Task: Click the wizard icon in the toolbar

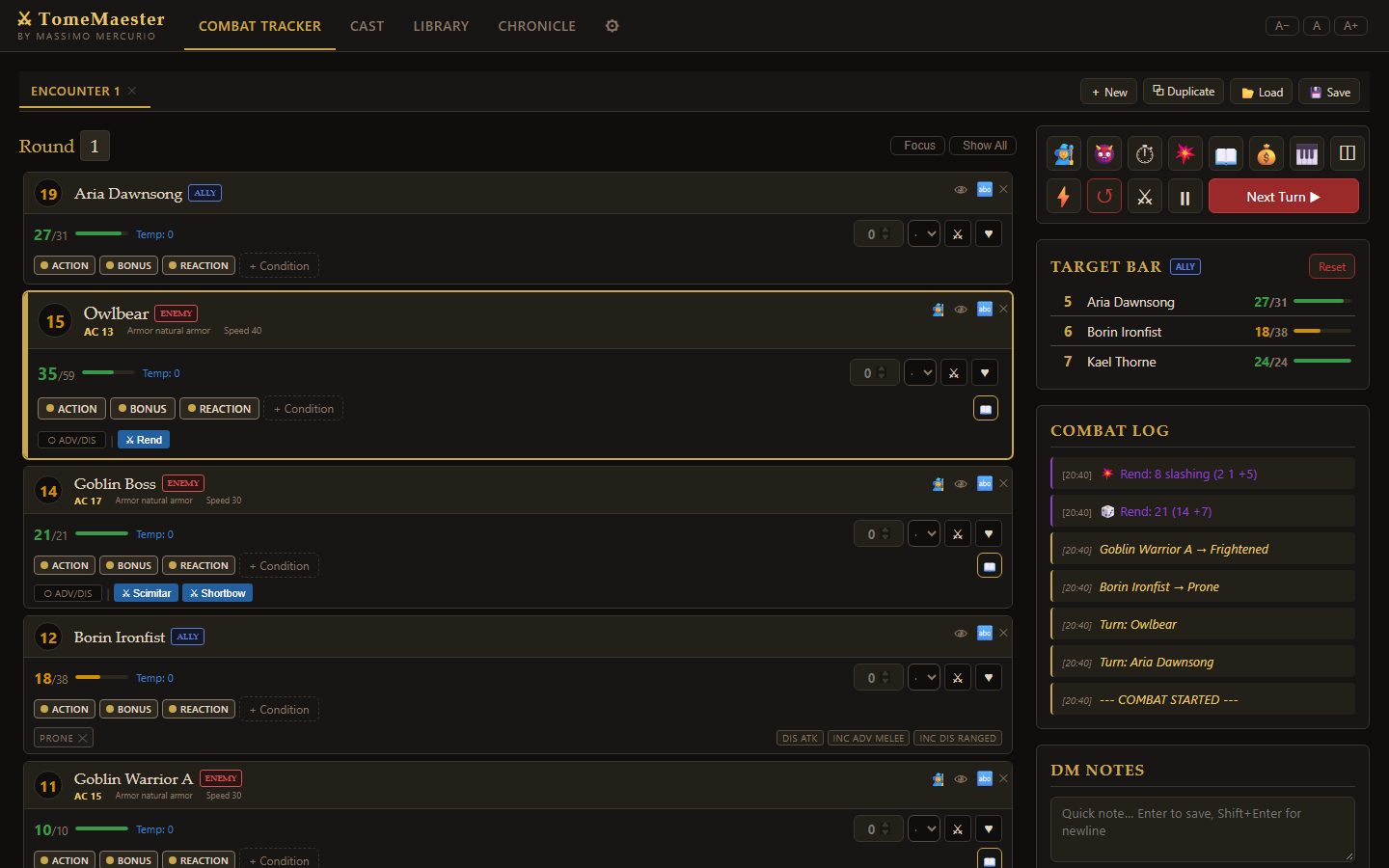Action: (1064, 153)
